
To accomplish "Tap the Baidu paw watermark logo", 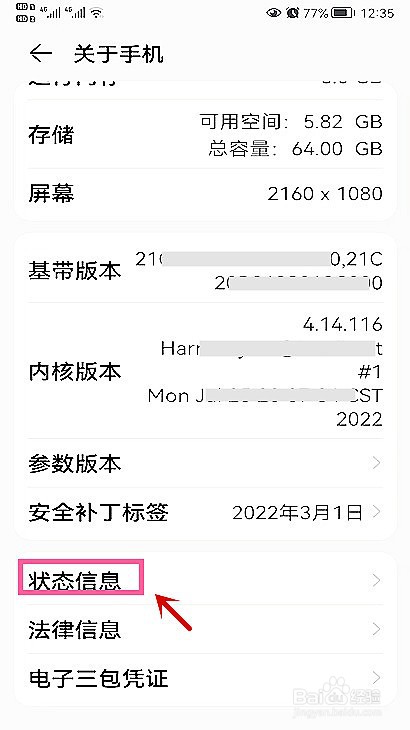I will (336, 689).
